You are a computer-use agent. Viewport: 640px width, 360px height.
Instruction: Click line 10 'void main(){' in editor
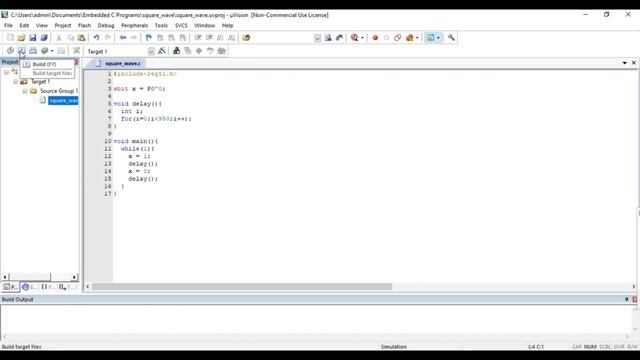[x=136, y=141]
